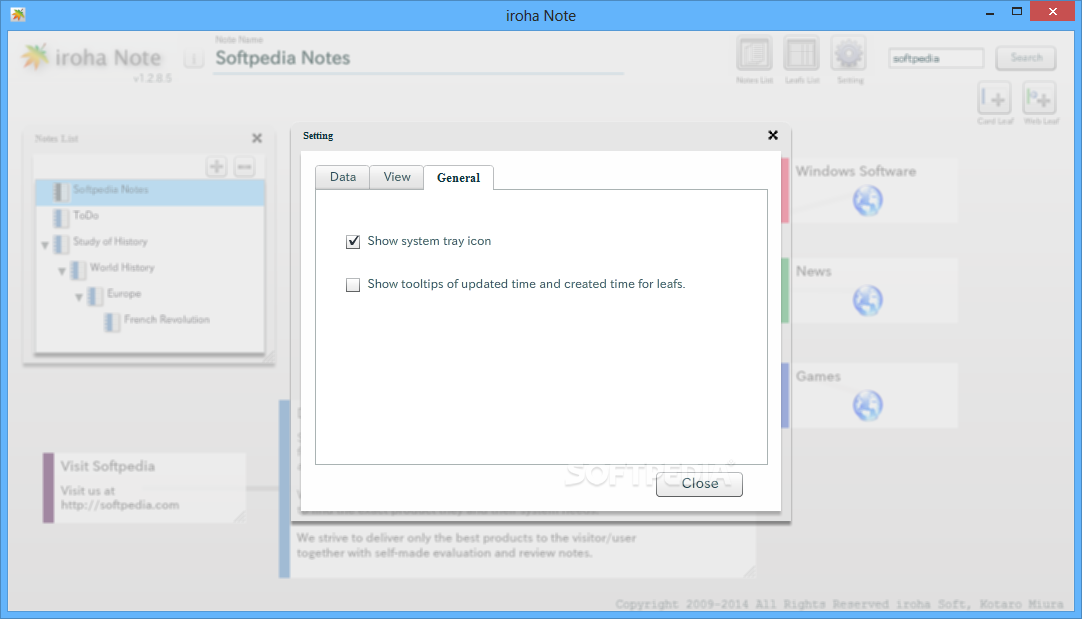Collapse the World History tree node
Screen dimensions: 1082x619
click(x=62, y=271)
